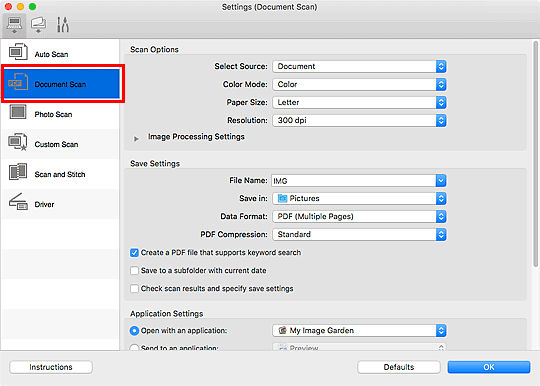Click the Scan and Stitch icon

click(x=18, y=172)
